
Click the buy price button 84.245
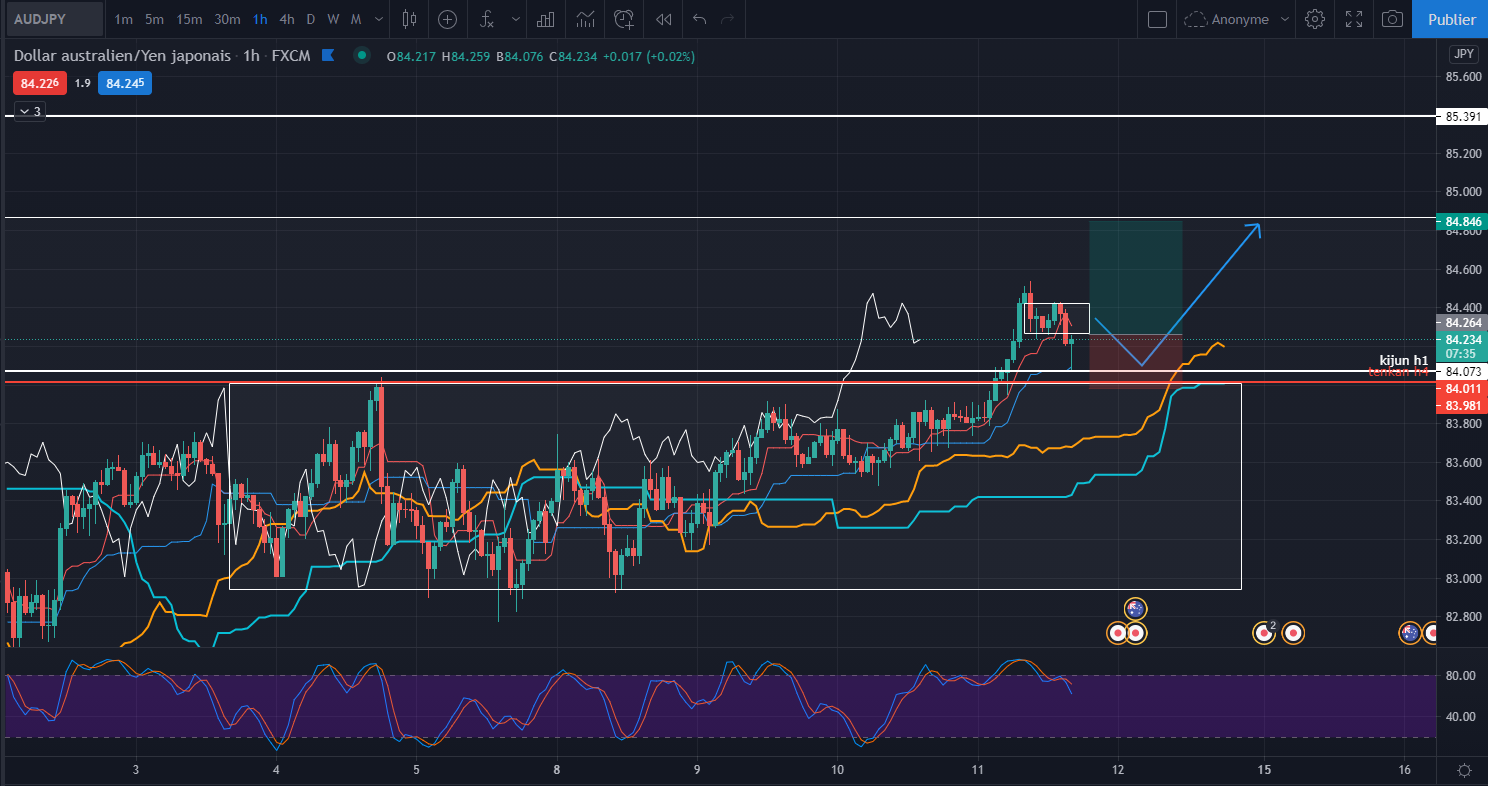(x=125, y=84)
